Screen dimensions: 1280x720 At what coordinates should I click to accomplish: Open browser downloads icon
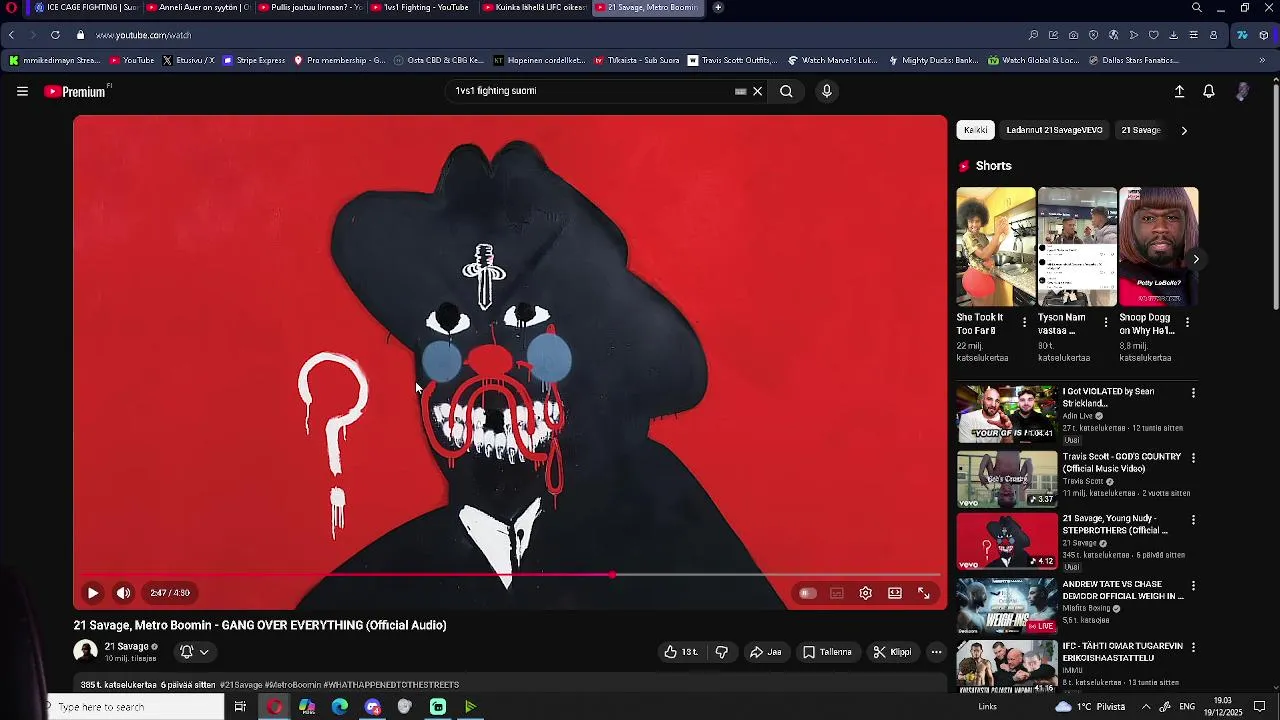click(1173, 35)
